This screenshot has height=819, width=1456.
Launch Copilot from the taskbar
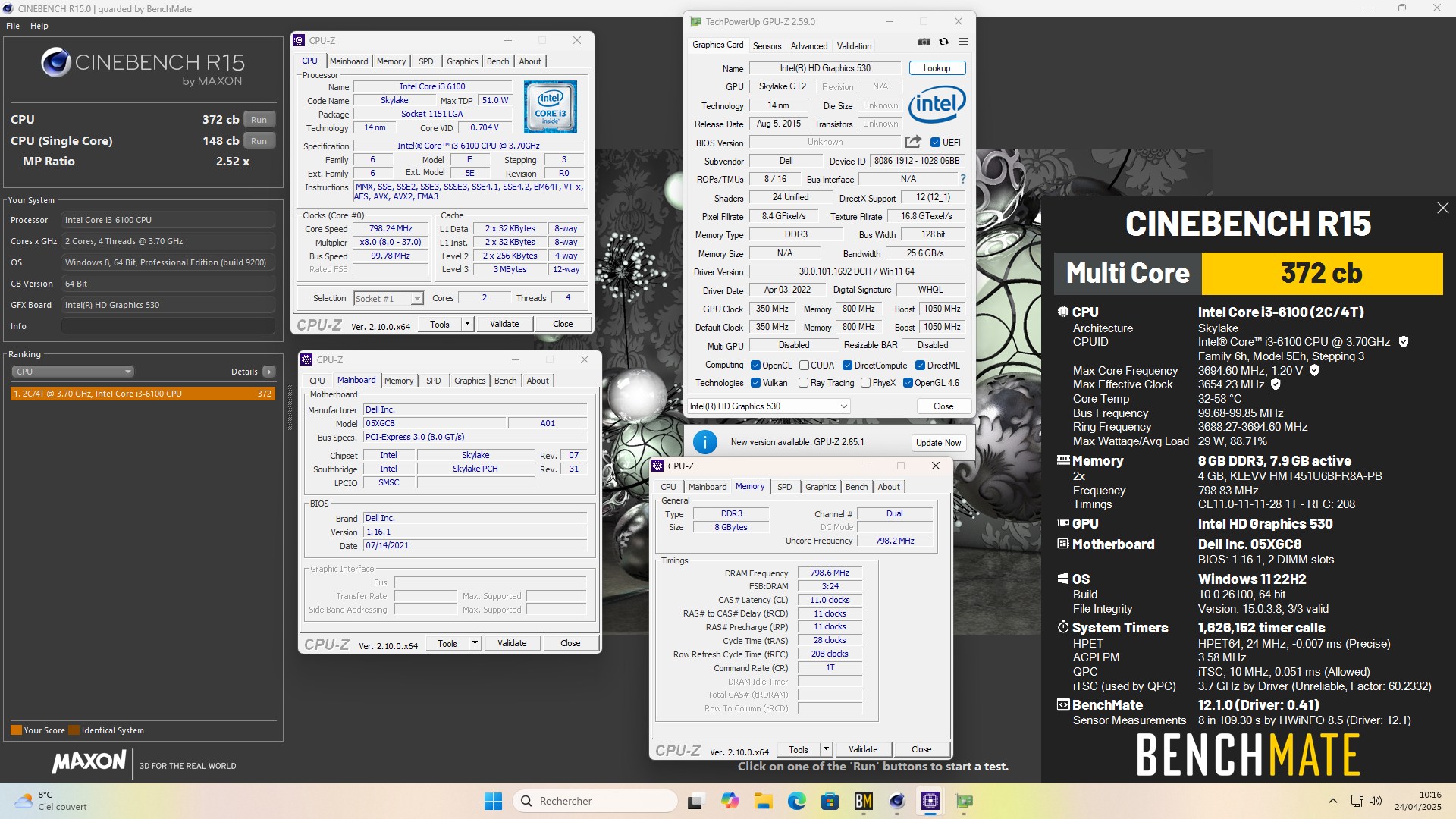click(730, 801)
